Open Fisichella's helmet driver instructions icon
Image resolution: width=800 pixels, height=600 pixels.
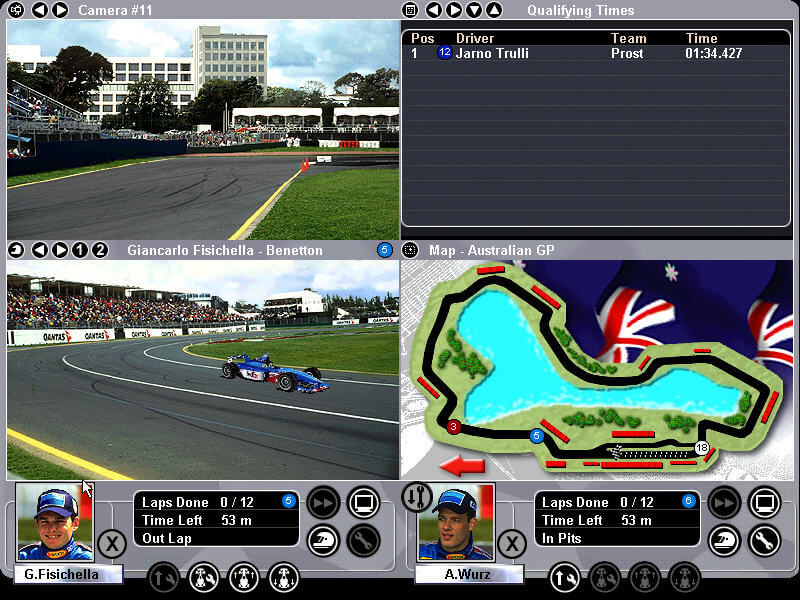(323, 541)
